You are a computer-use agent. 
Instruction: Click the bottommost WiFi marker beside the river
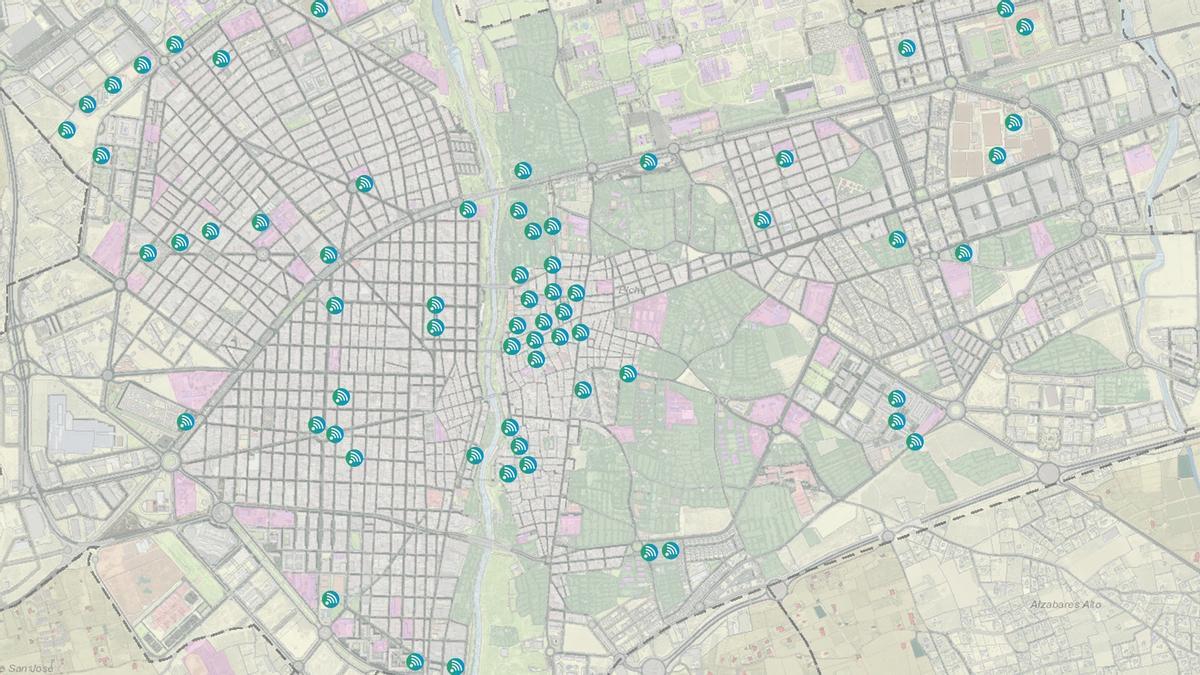(456, 666)
